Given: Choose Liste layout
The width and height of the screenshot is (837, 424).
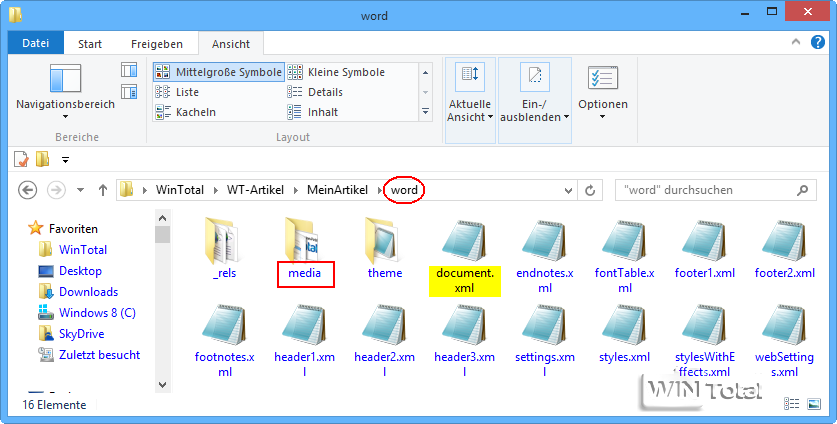Looking at the screenshot, I should 177,92.
